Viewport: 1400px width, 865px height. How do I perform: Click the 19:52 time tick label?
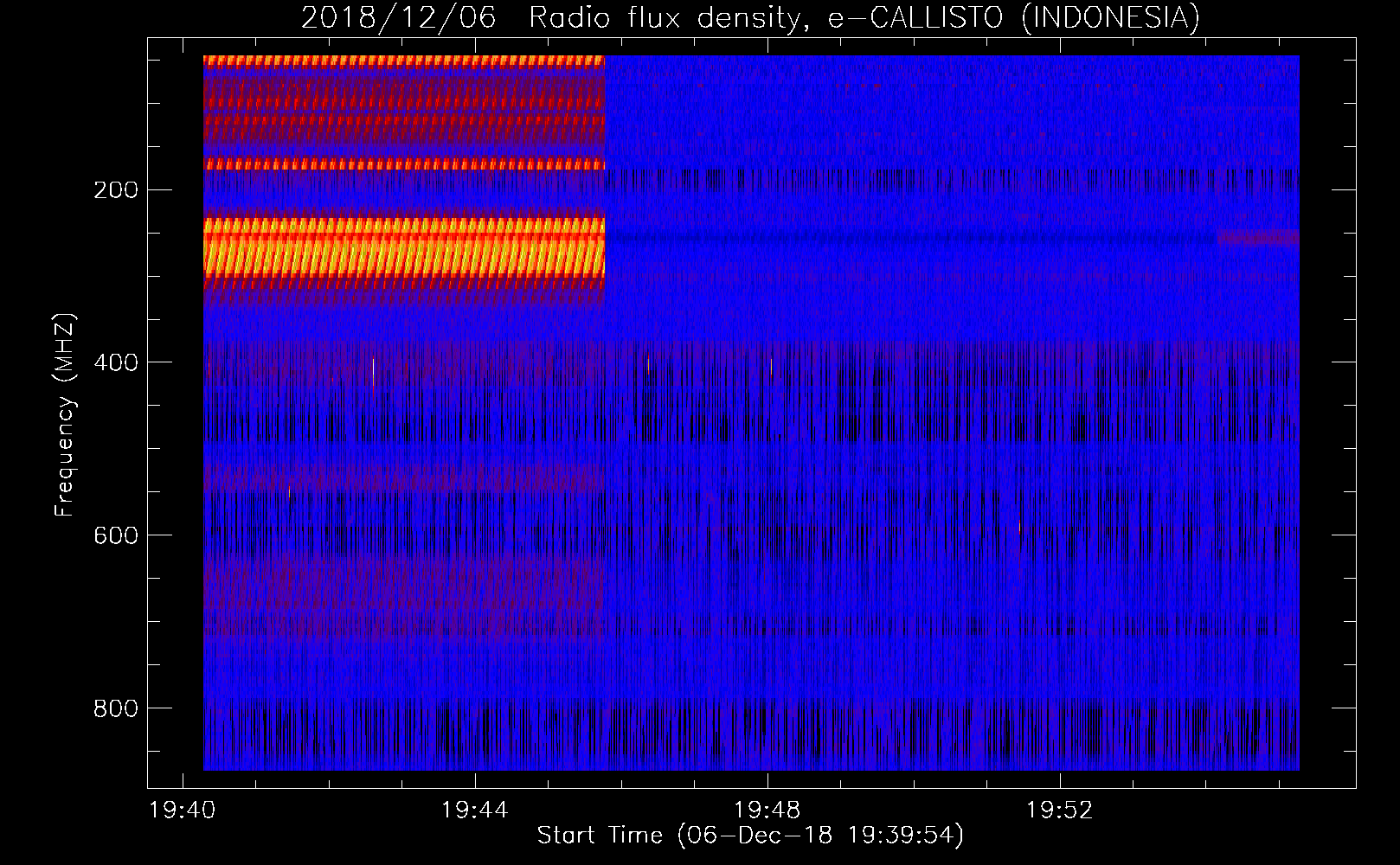click(x=1059, y=811)
